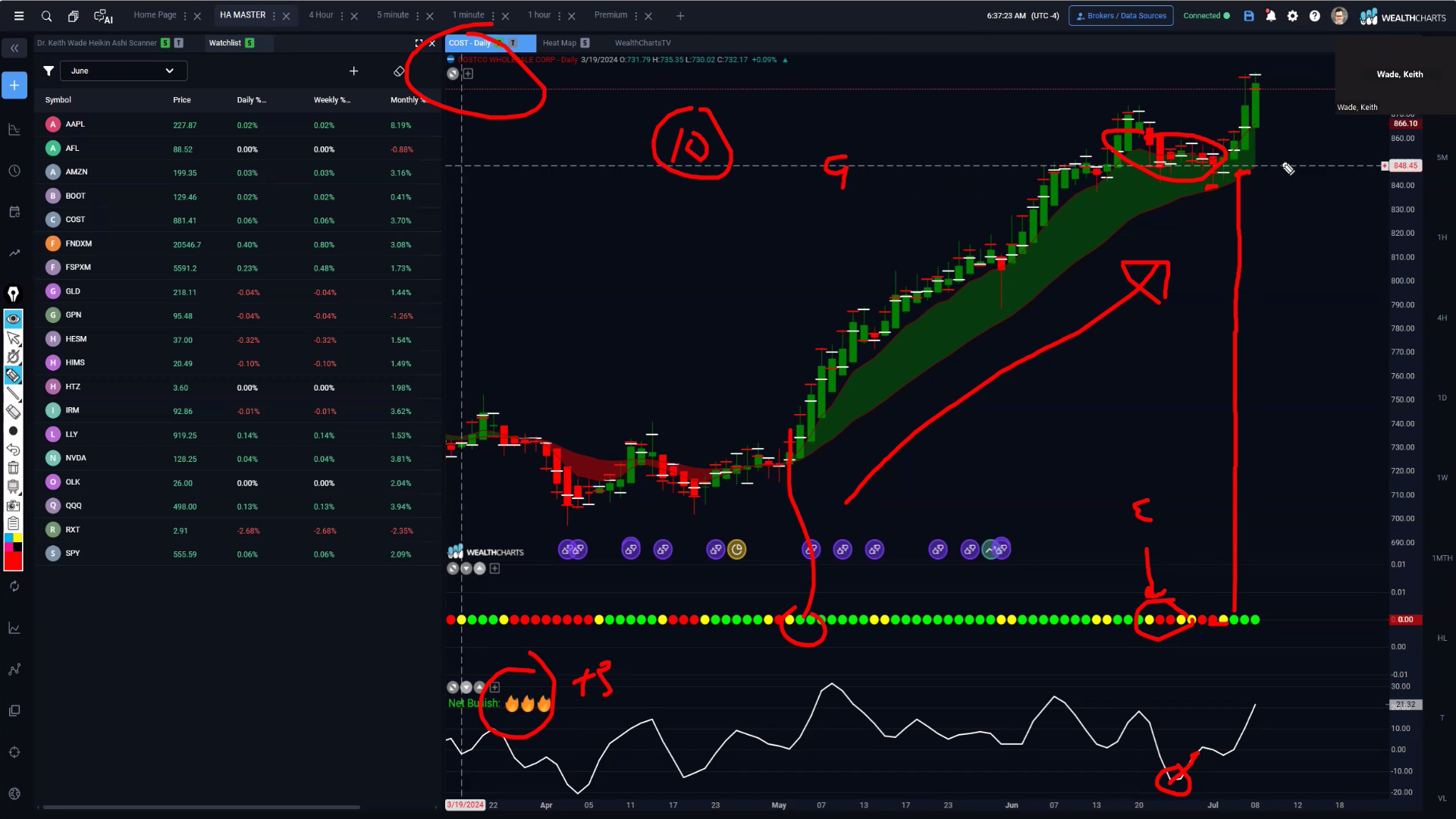Select COST row in watchlist
Viewport: 1456px width, 819px height.
click(x=238, y=220)
